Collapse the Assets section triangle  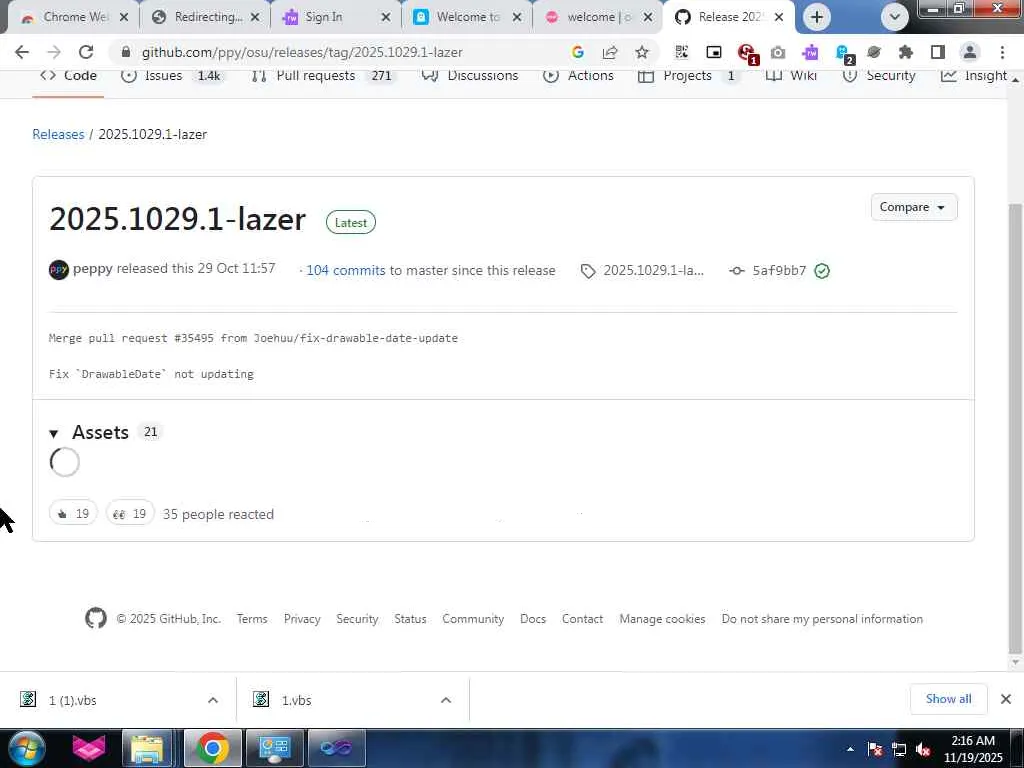click(54, 433)
